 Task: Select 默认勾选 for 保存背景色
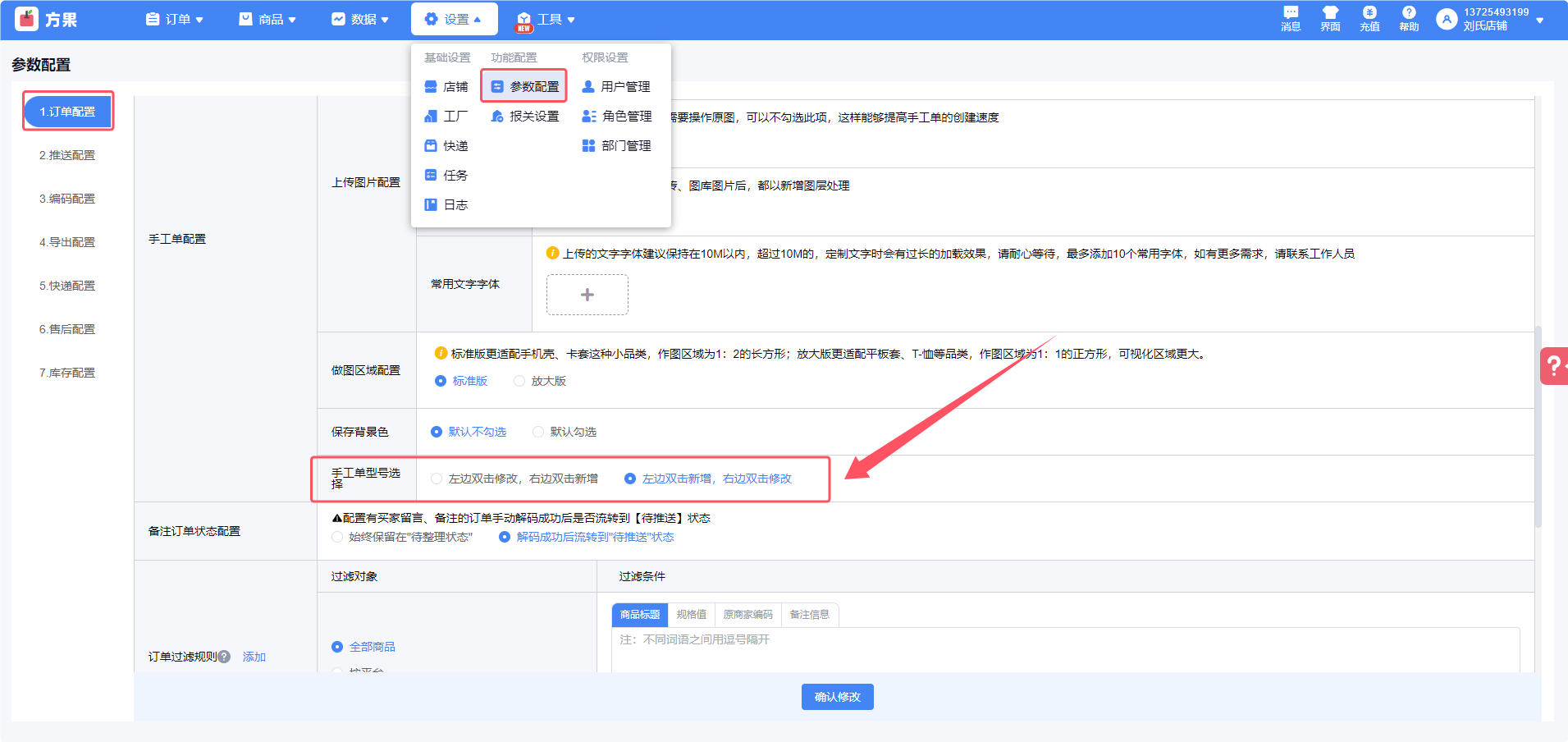[538, 432]
